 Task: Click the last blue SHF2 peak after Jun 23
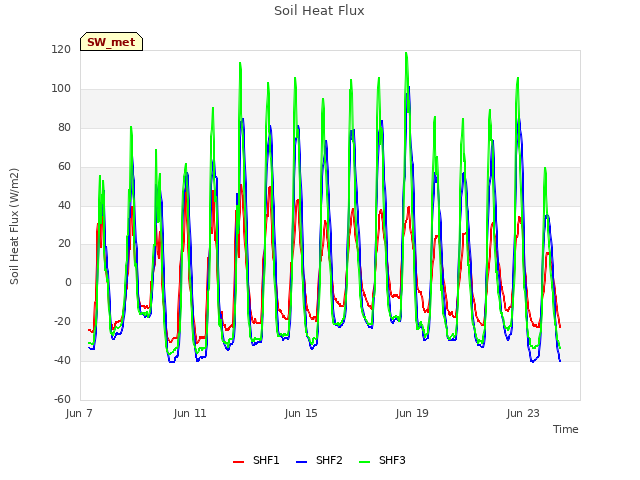(x=548, y=216)
